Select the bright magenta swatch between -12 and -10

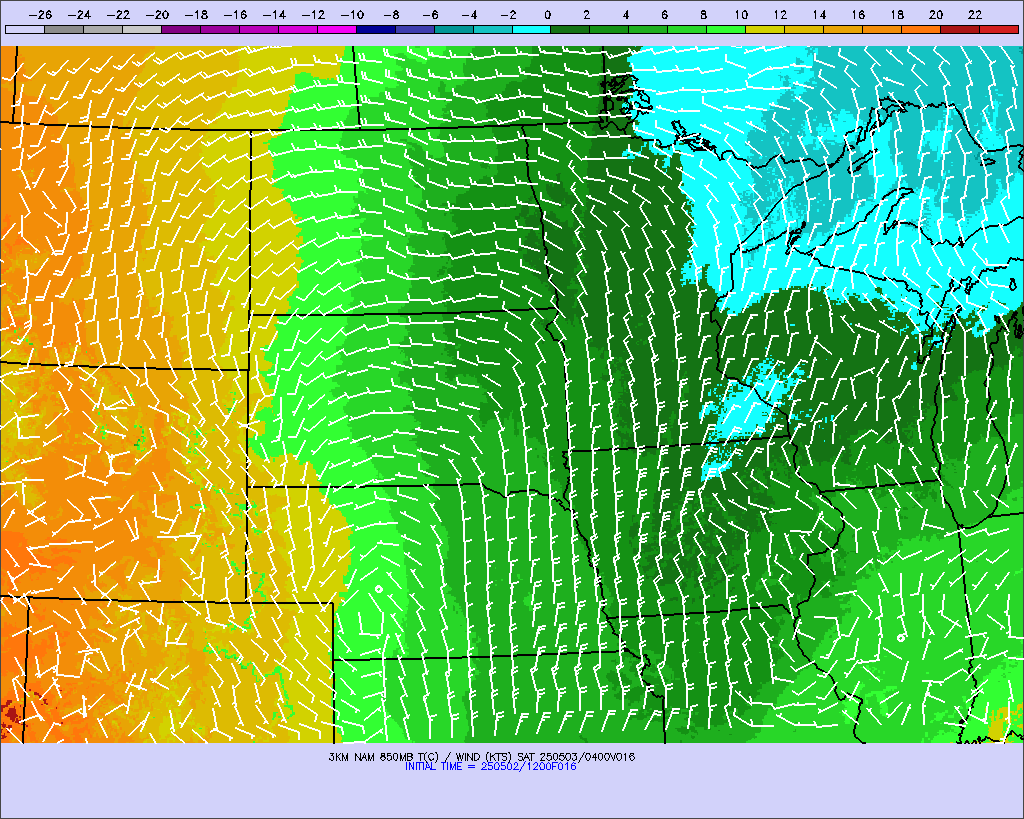(x=337, y=30)
